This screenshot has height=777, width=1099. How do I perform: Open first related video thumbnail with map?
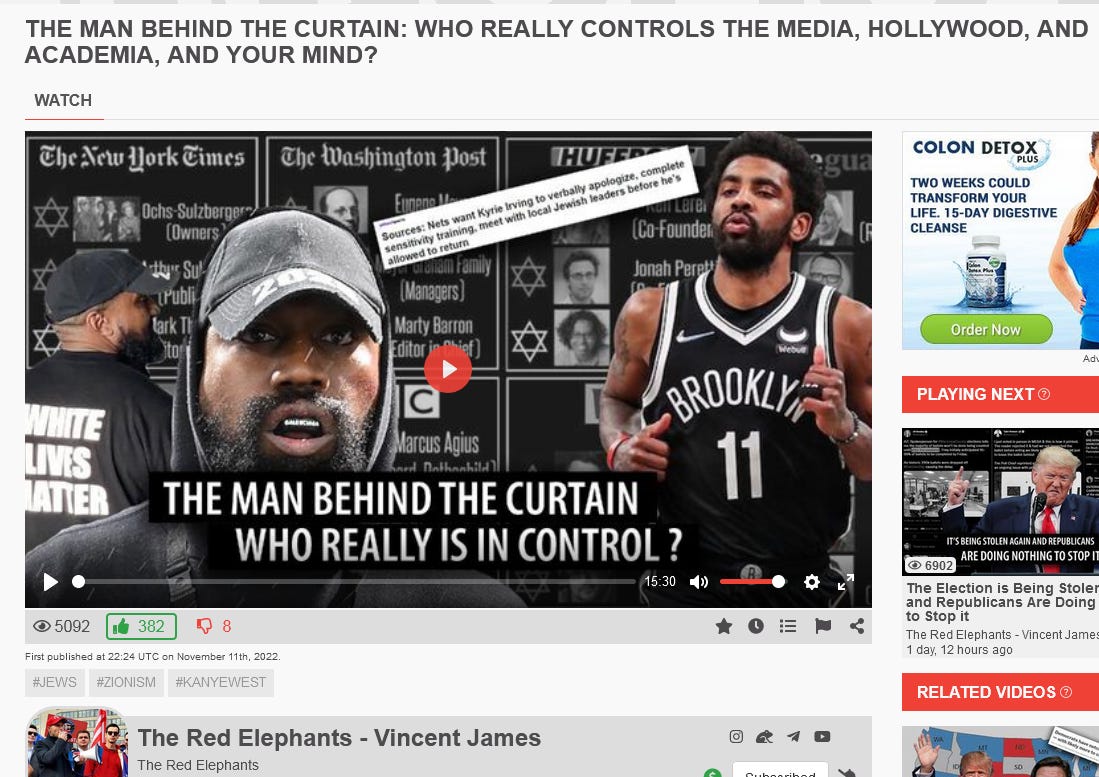pos(1000,751)
